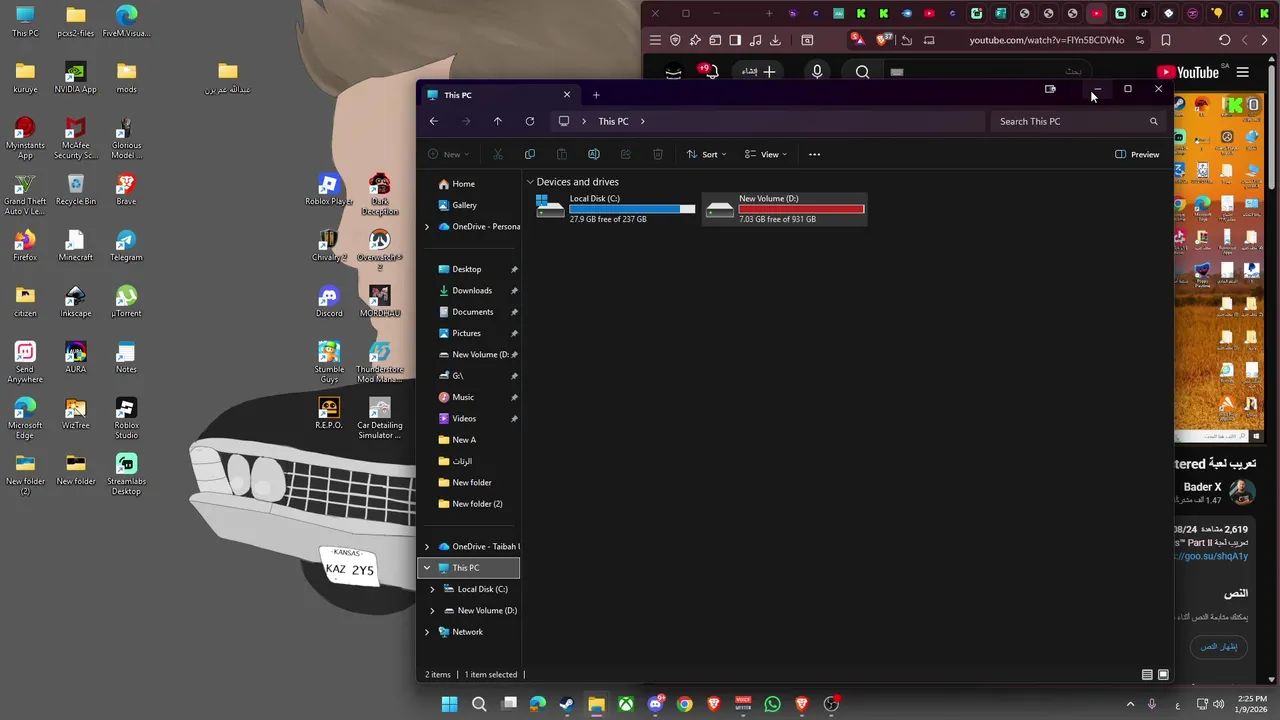Select Local Disk (C:) drive tile
The image size is (1280, 720).
(615, 208)
